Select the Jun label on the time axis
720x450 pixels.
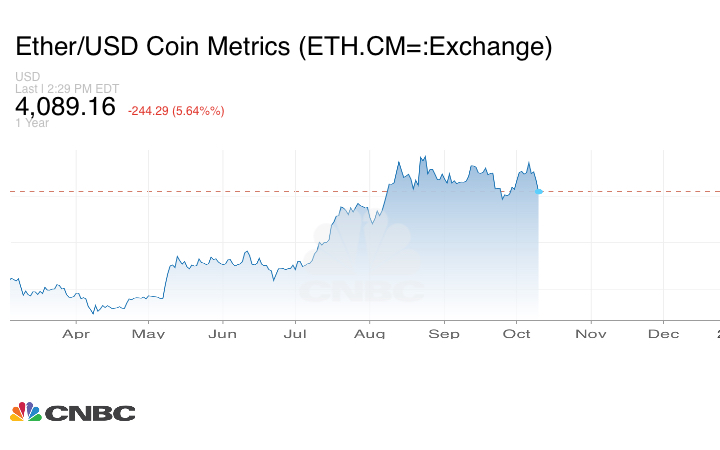click(x=222, y=334)
